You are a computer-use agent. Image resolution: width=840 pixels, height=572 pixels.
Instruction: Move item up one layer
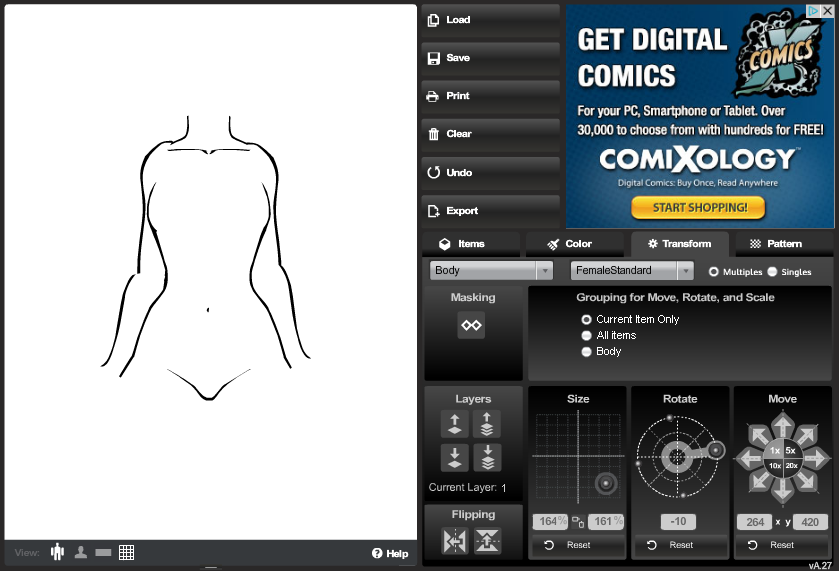tap(455, 424)
